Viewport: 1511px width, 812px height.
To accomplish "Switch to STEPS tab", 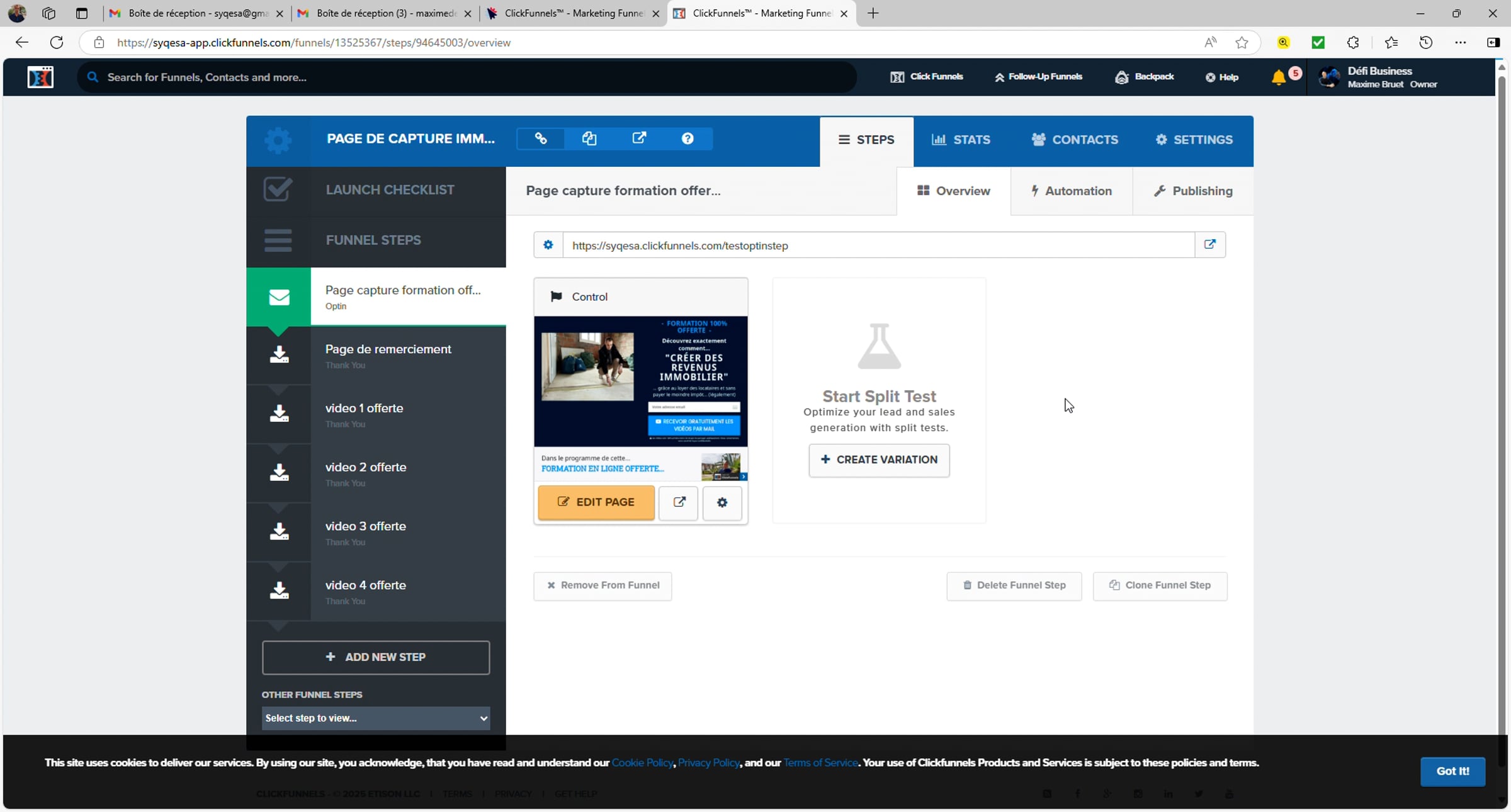I will (x=866, y=140).
